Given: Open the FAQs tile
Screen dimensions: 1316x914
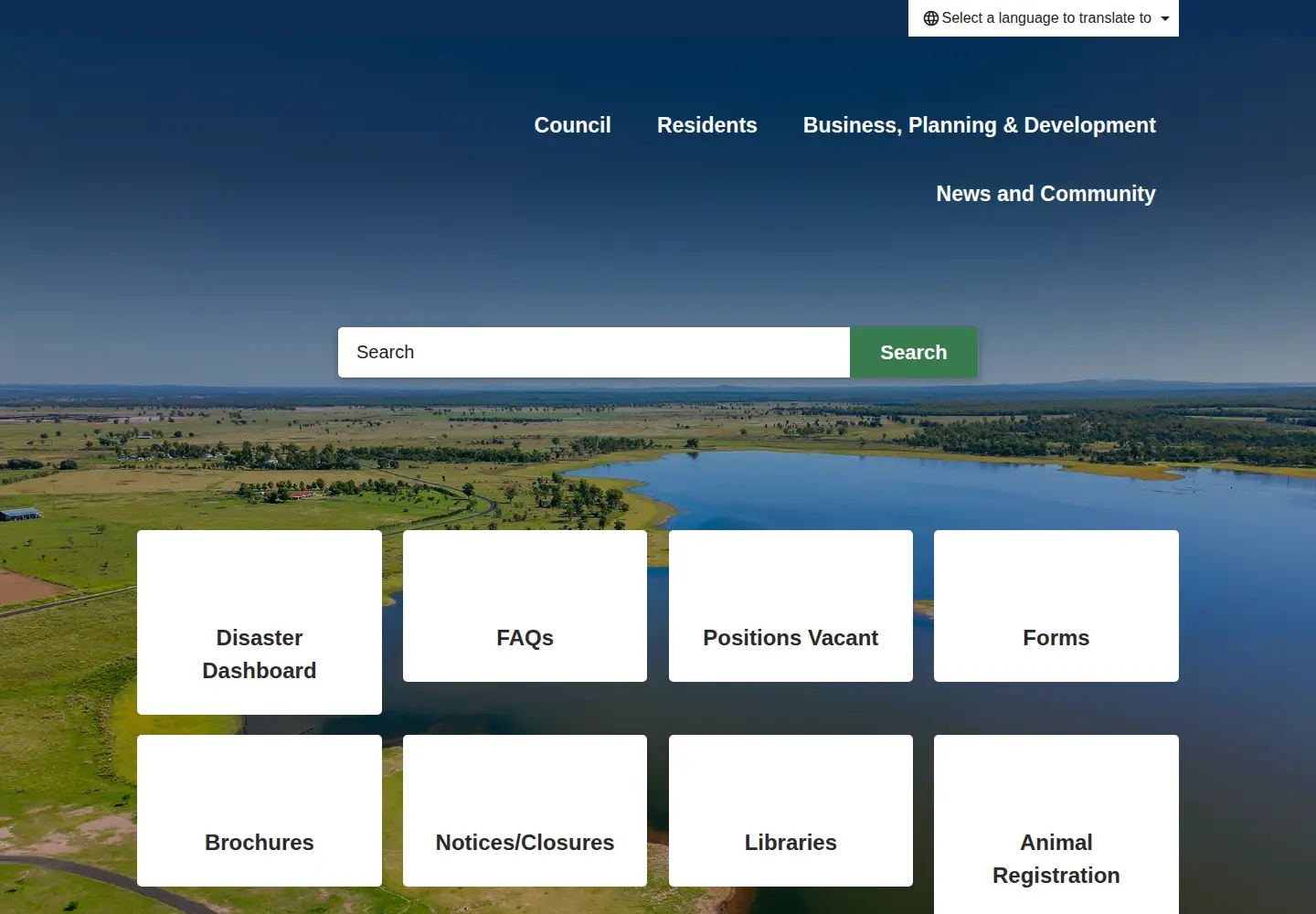Looking at the screenshot, I should coord(525,606).
